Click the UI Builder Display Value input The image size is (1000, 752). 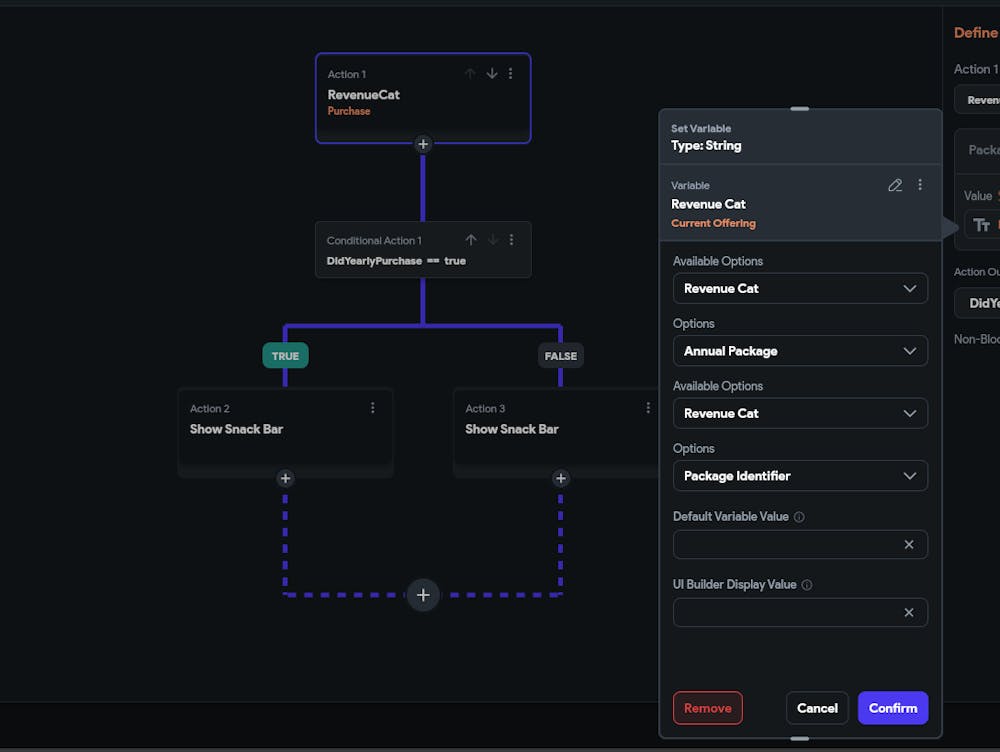785,612
